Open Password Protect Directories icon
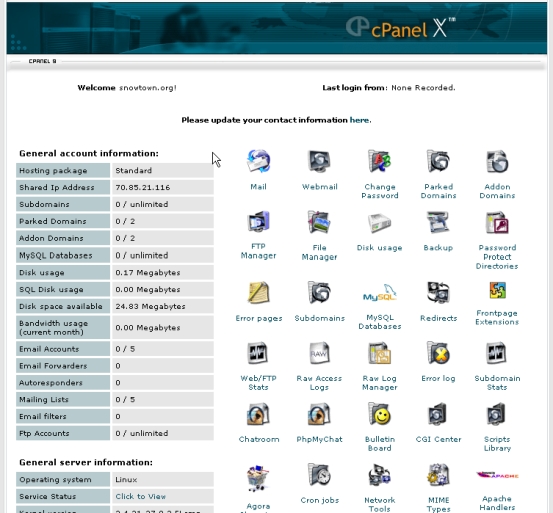 click(497, 223)
